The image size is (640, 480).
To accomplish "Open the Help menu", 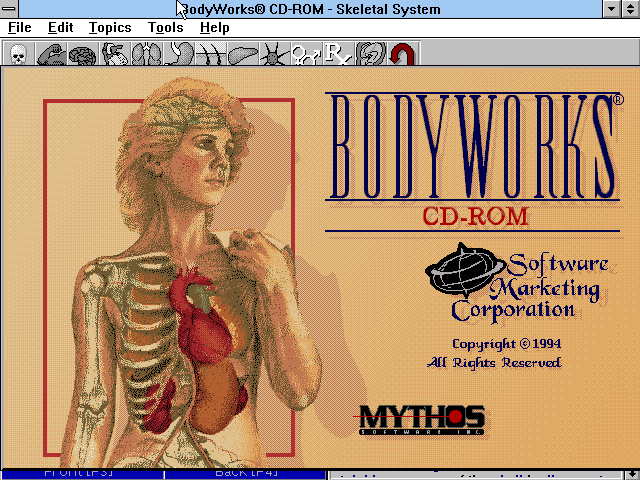I will pyautogui.click(x=214, y=28).
